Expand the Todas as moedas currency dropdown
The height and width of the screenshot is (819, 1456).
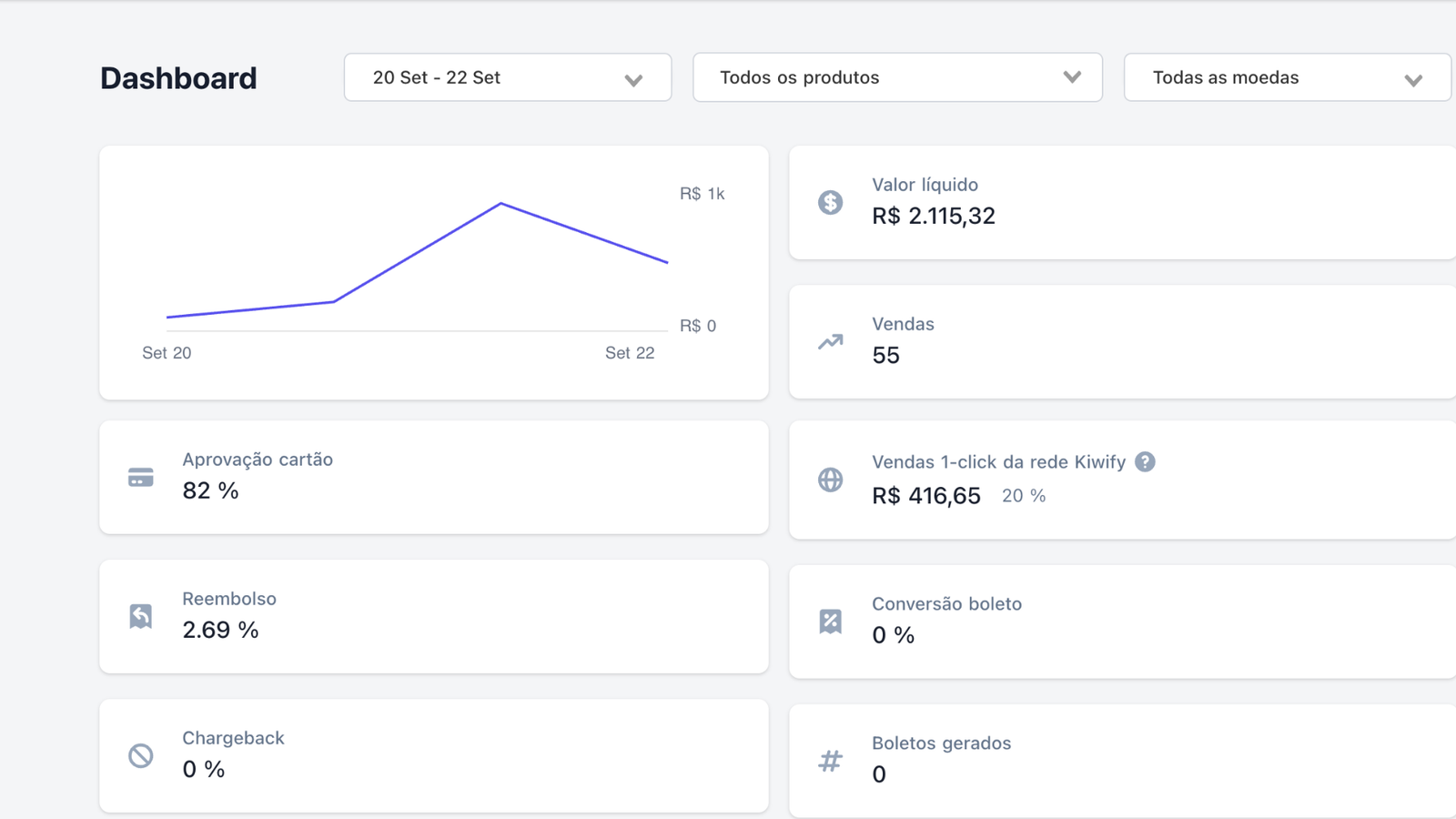pos(1287,77)
